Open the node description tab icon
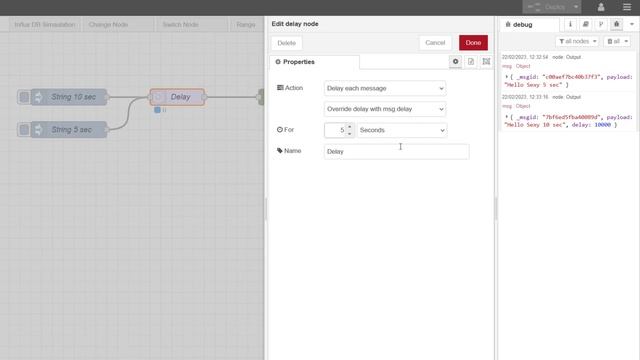Screen dimensions: 640x360 tap(471, 62)
